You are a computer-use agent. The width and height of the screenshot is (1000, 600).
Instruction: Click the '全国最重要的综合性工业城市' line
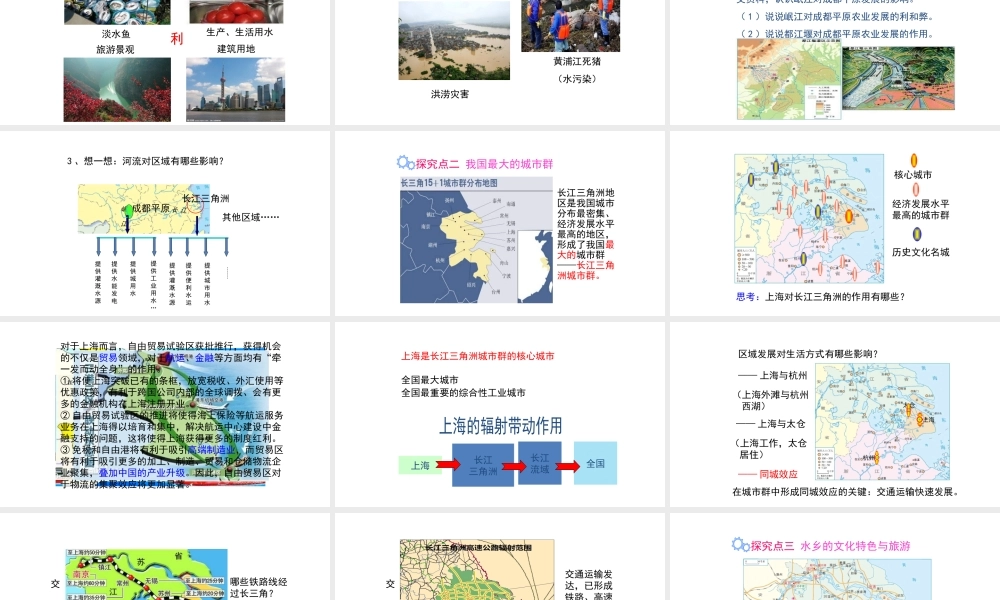[463, 393]
